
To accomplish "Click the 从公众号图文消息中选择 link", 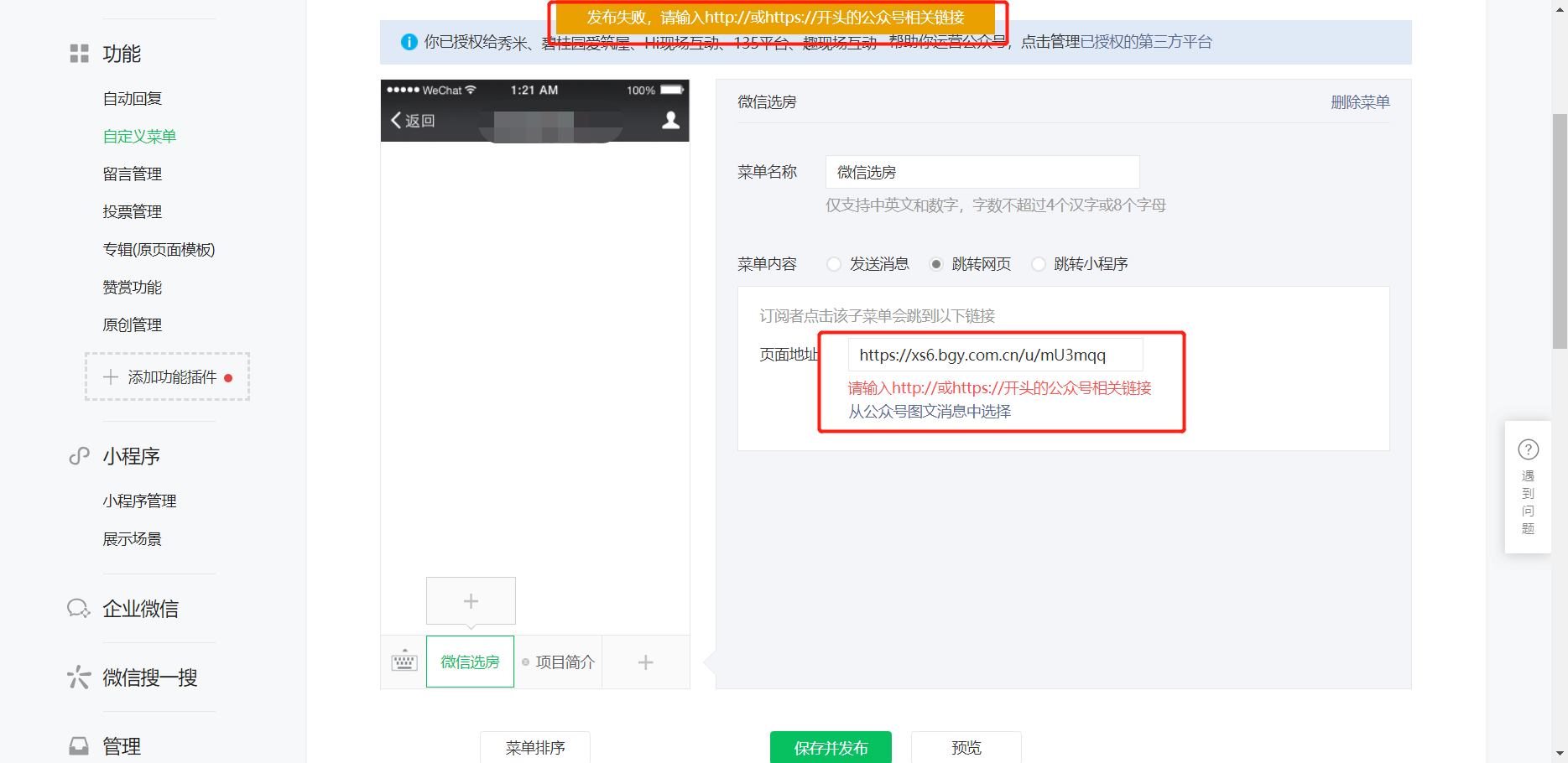I will click(x=930, y=412).
